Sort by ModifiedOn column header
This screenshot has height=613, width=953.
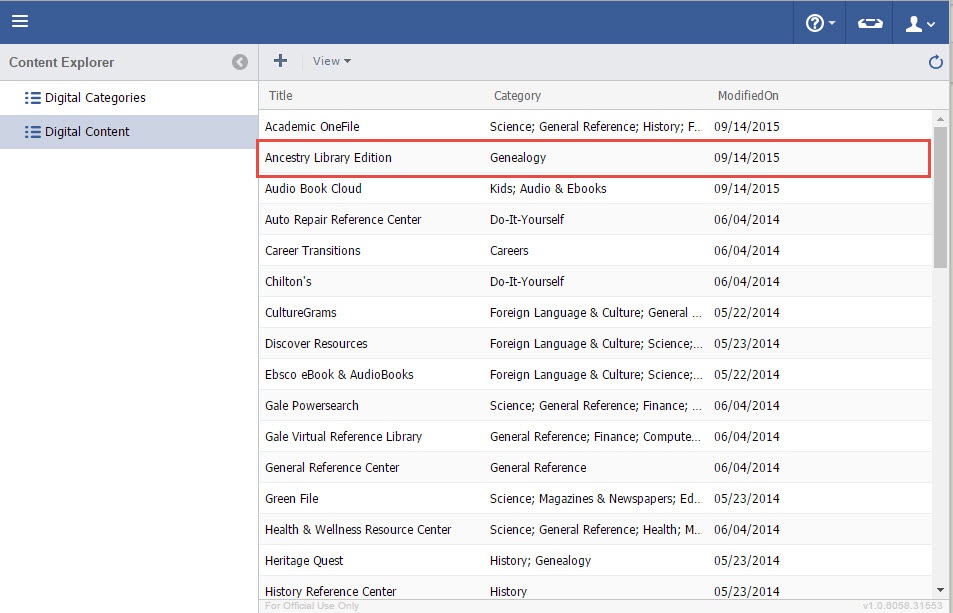748,96
